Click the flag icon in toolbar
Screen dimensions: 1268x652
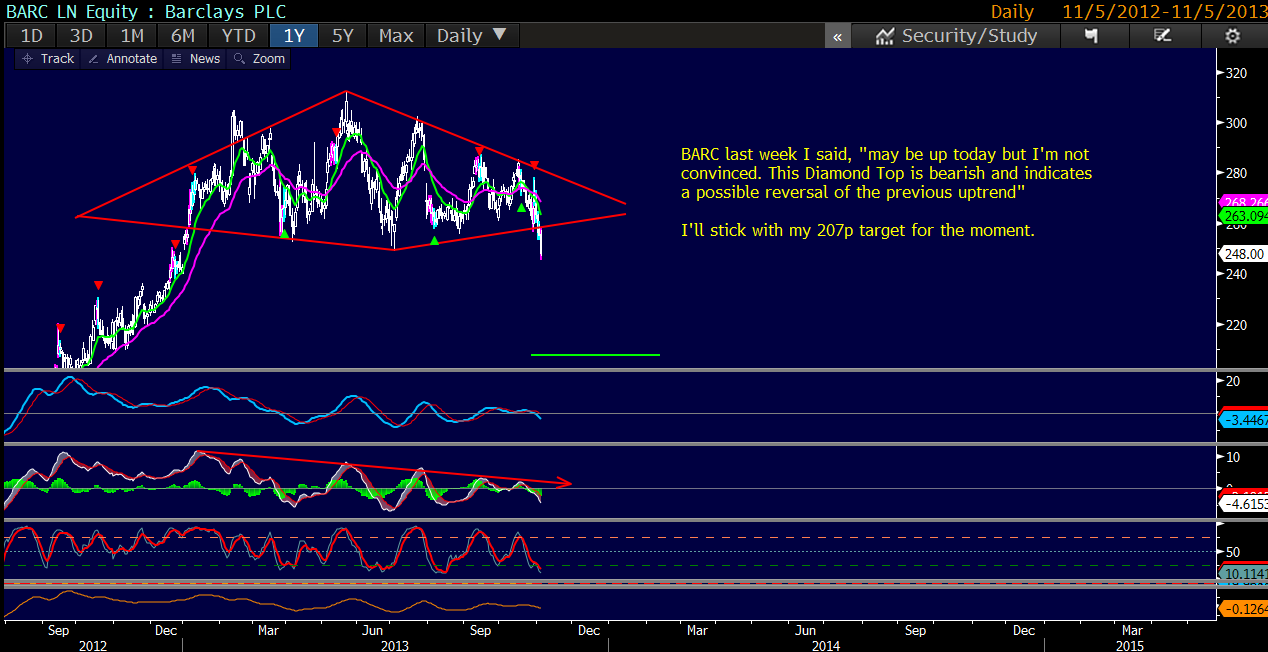(1092, 36)
